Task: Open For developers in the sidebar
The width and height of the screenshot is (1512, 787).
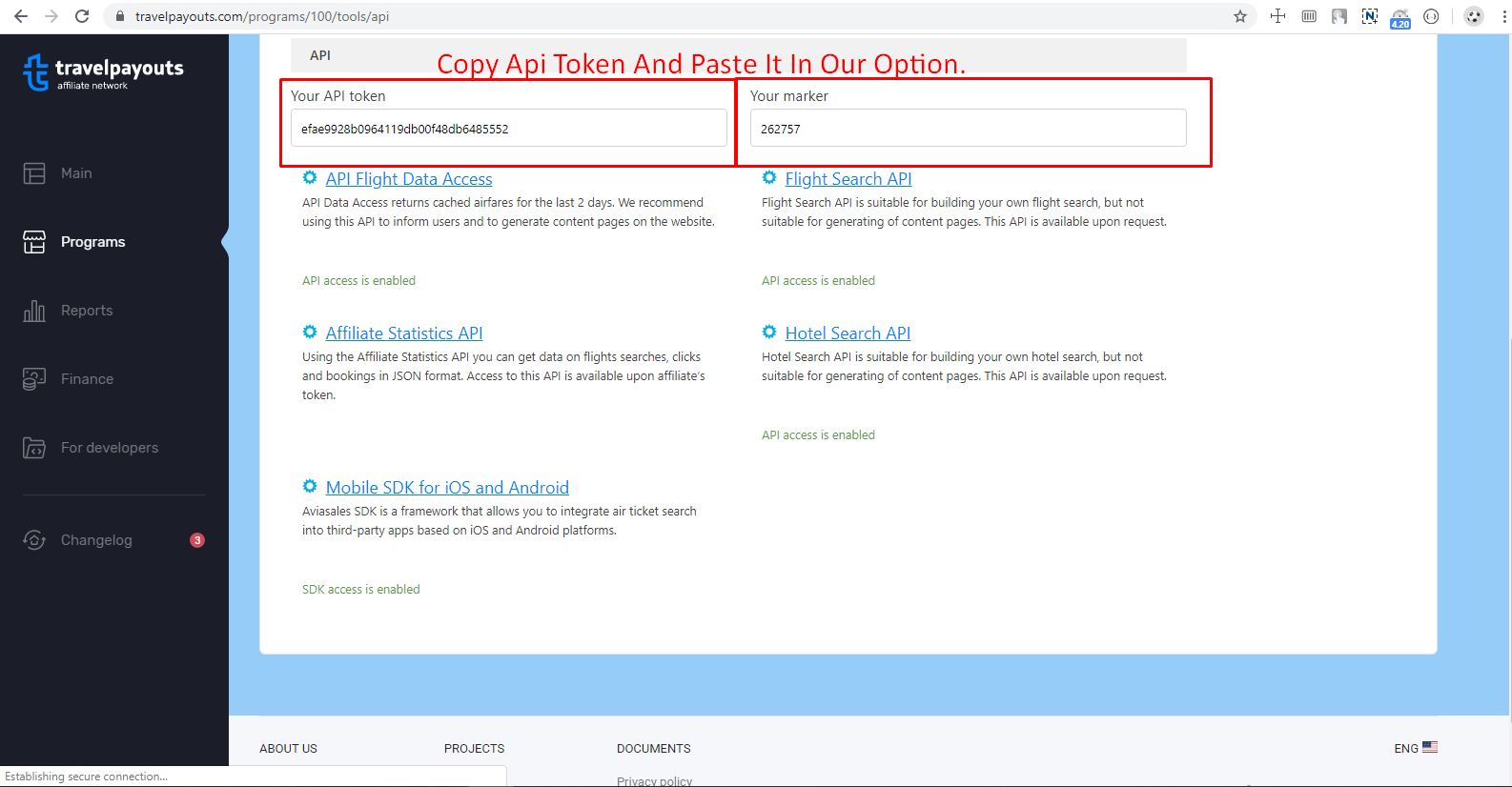Action: [x=110, y=448]
